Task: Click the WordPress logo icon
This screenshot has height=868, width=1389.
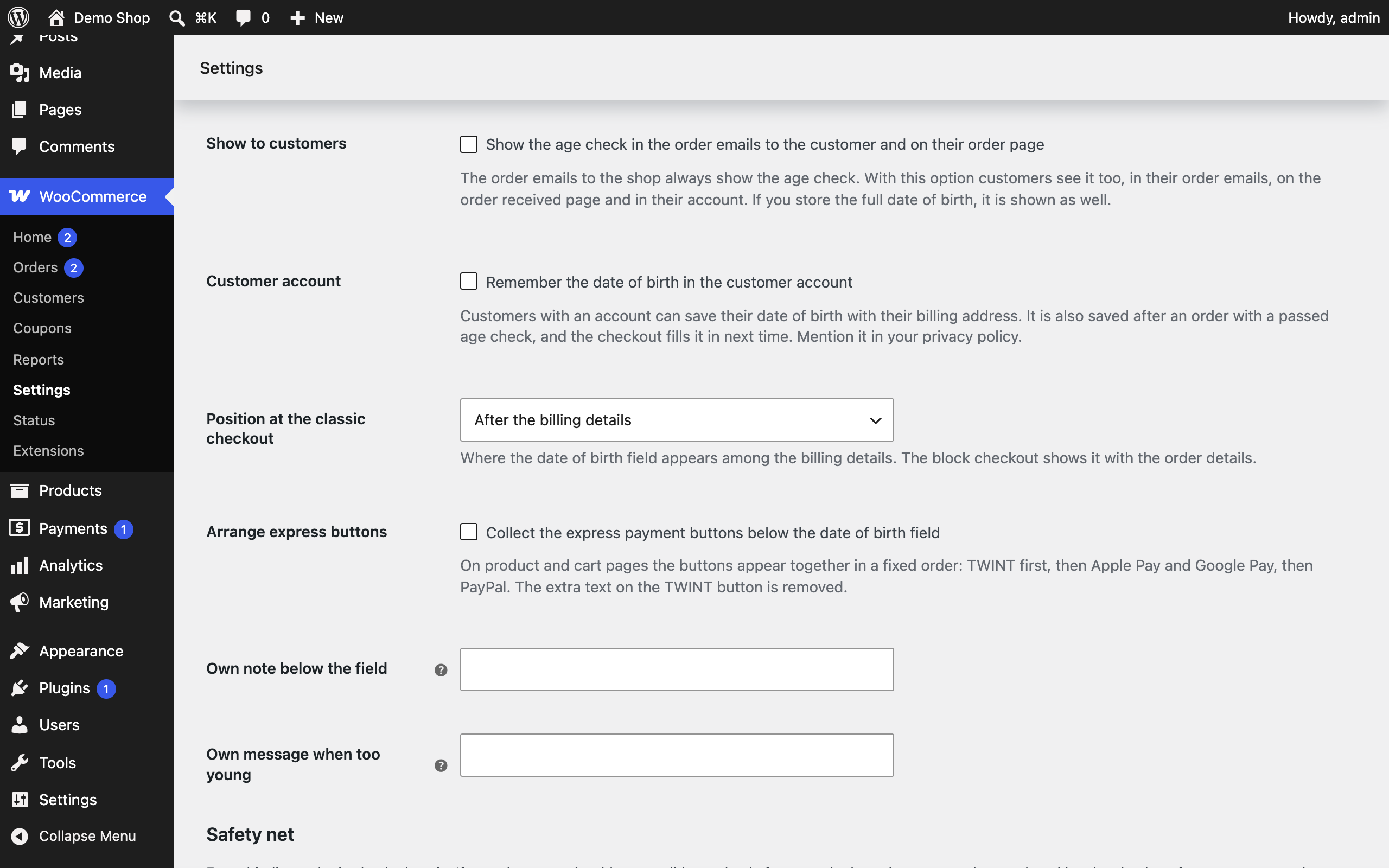Action: click(18, 17)
